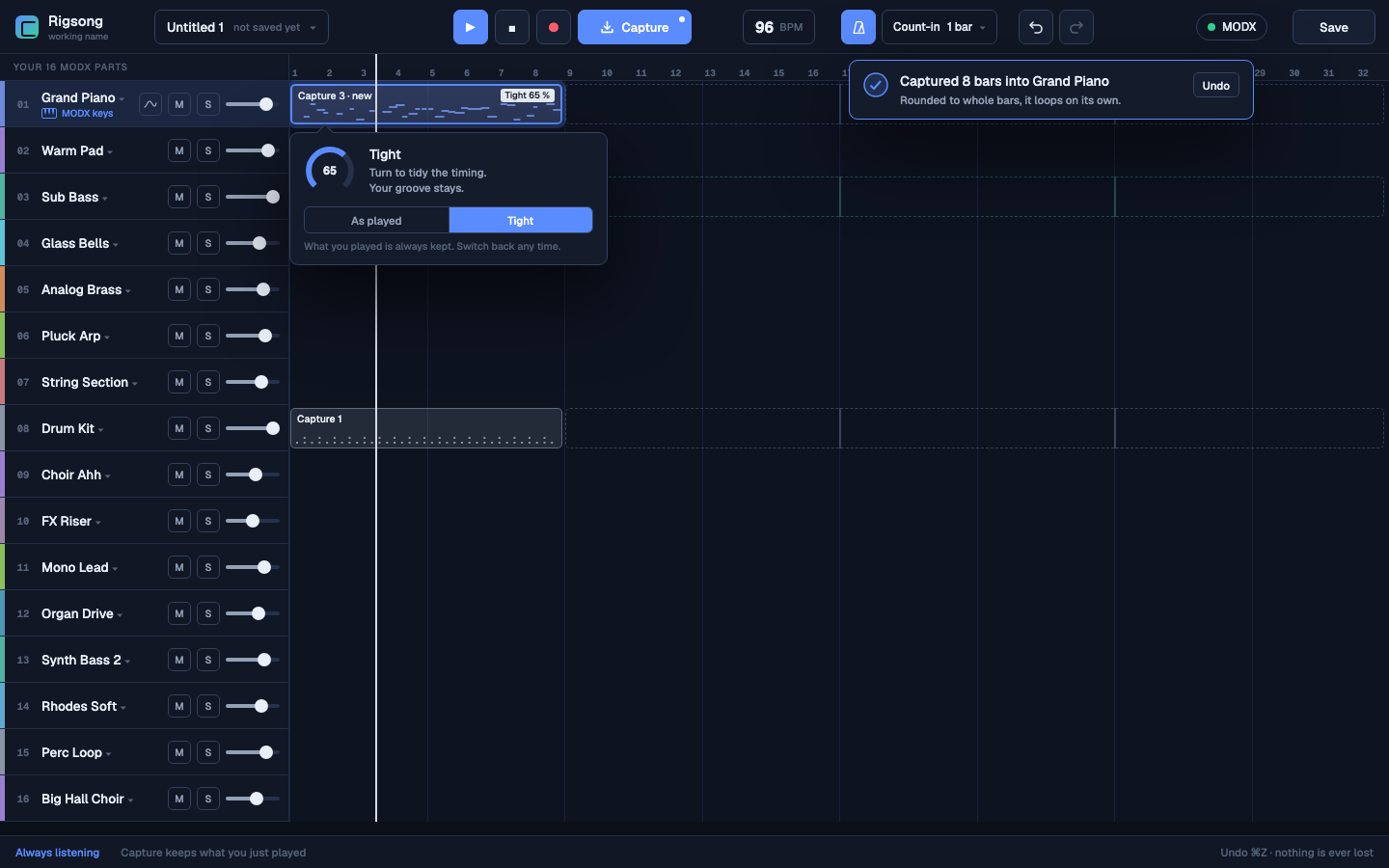Adjust the Glass Bells volume slider

point(253,243)
